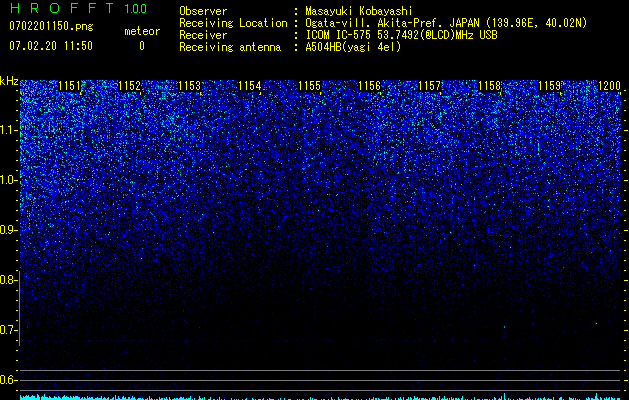This screenshot has height=400, width=629.
Task: Select the A504HB(yagi 4el) antenna text
Action: [353, 47]
